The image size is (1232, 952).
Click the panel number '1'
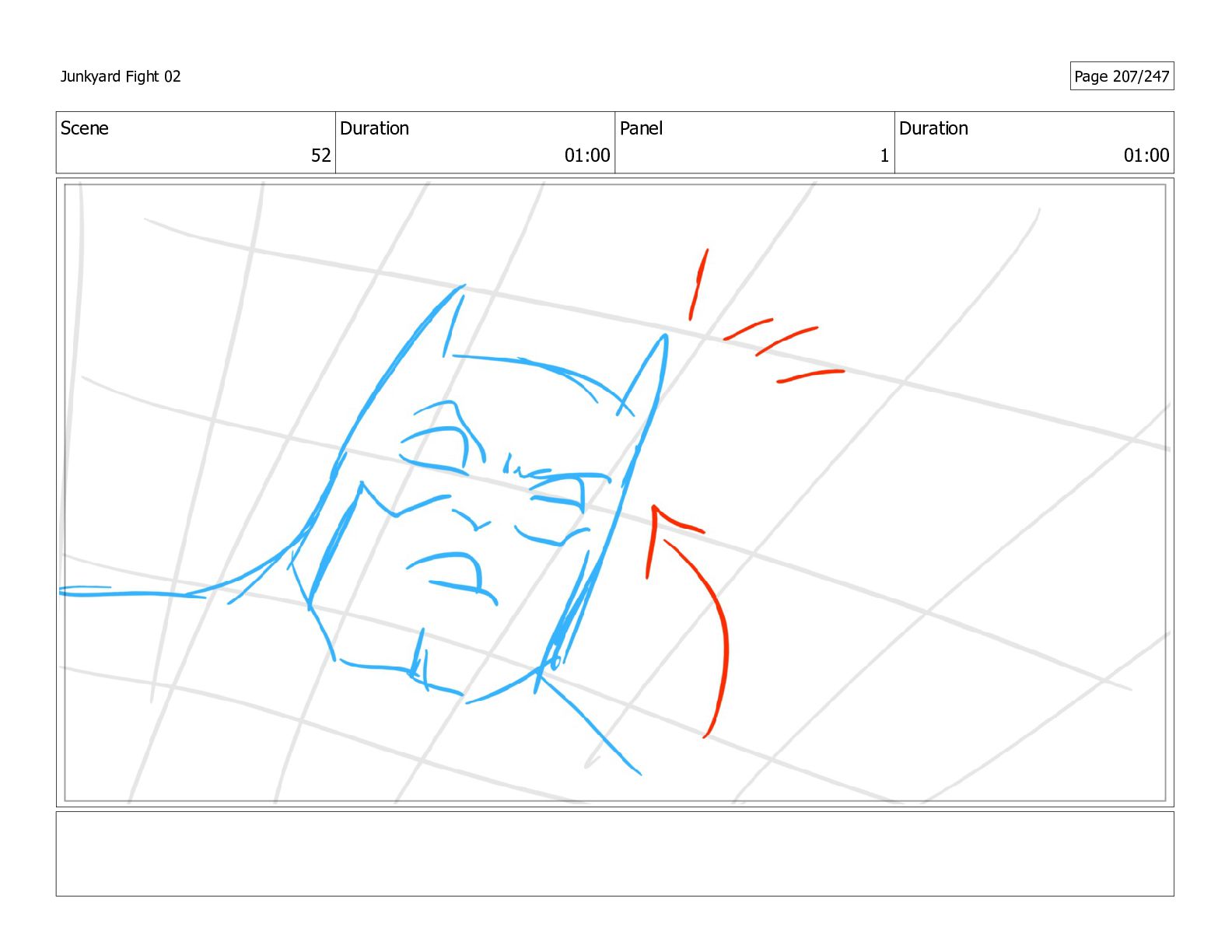pos(884,156)
